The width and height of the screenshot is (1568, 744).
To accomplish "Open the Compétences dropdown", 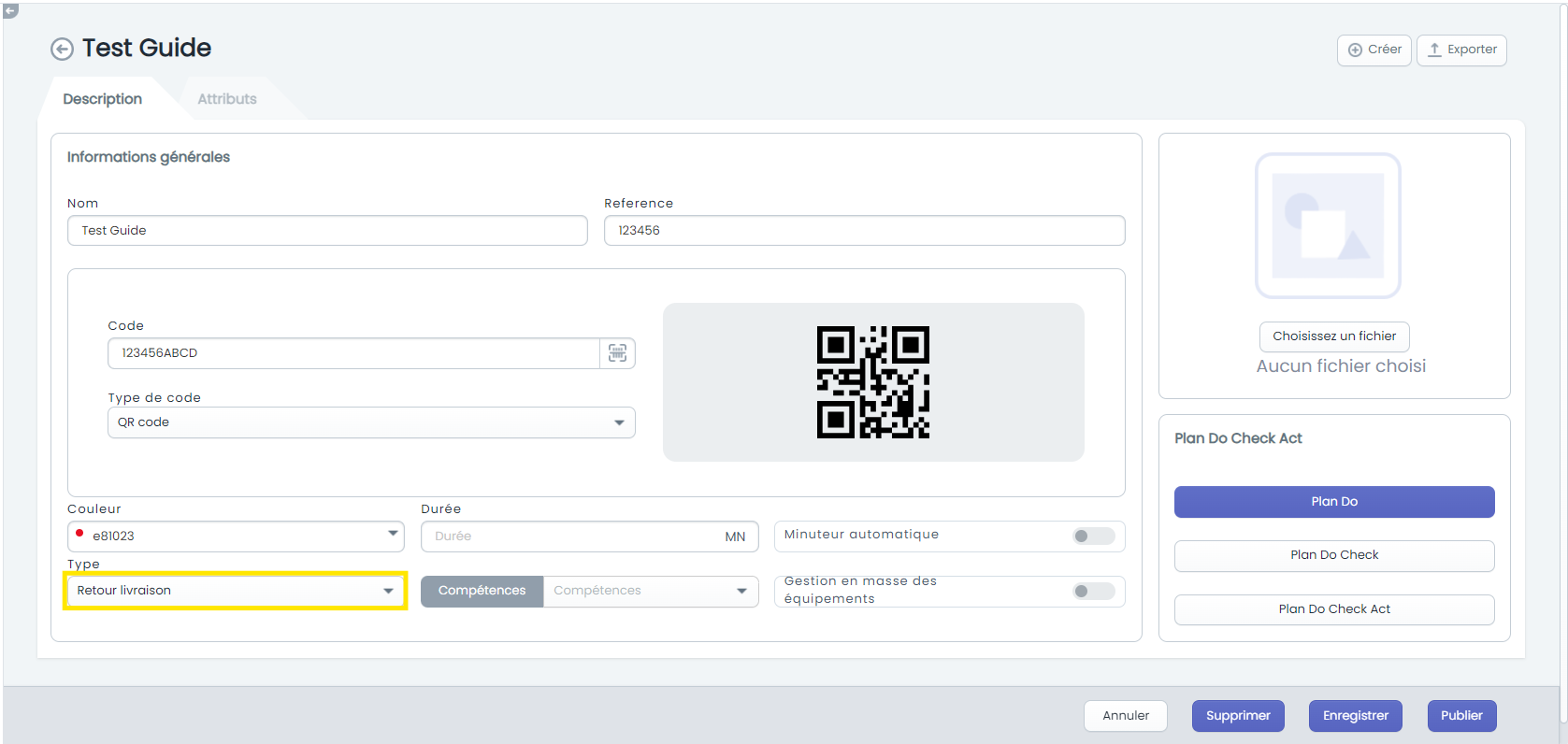I will pos(651,591).
